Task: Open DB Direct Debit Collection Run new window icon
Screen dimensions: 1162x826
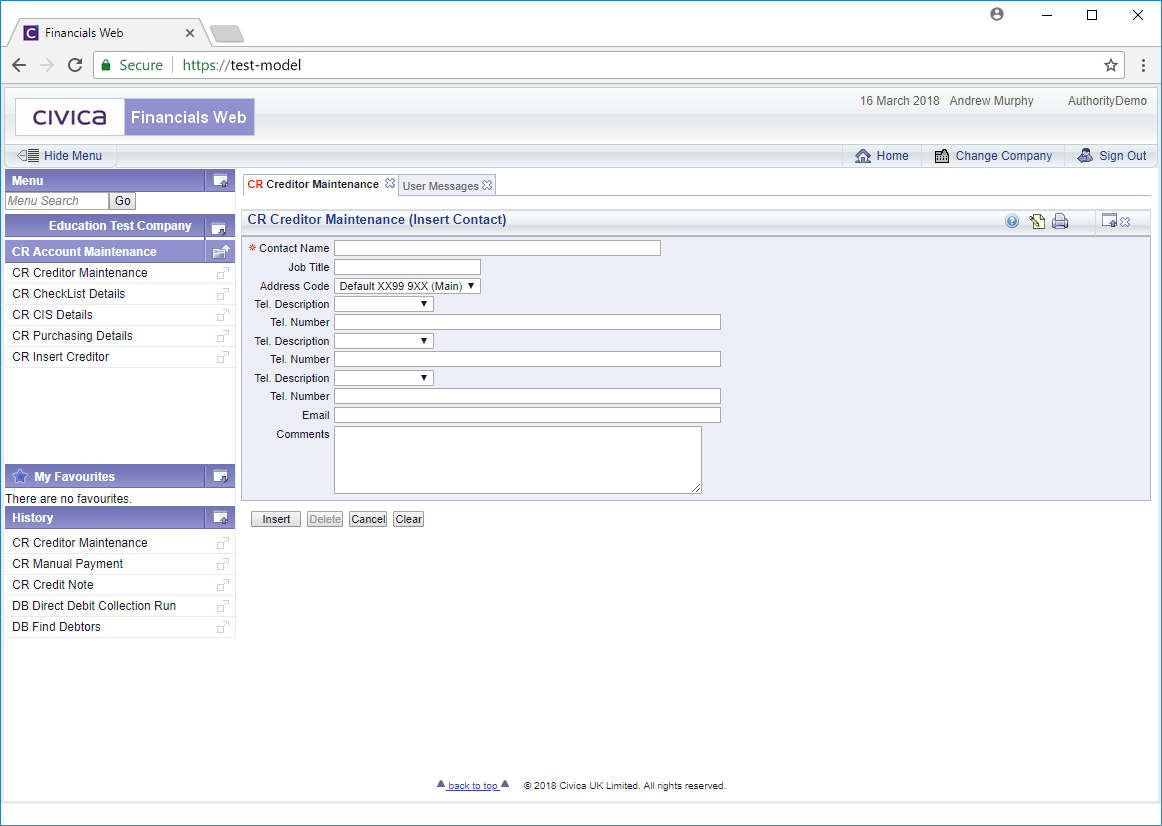Action: coord(222,606)
